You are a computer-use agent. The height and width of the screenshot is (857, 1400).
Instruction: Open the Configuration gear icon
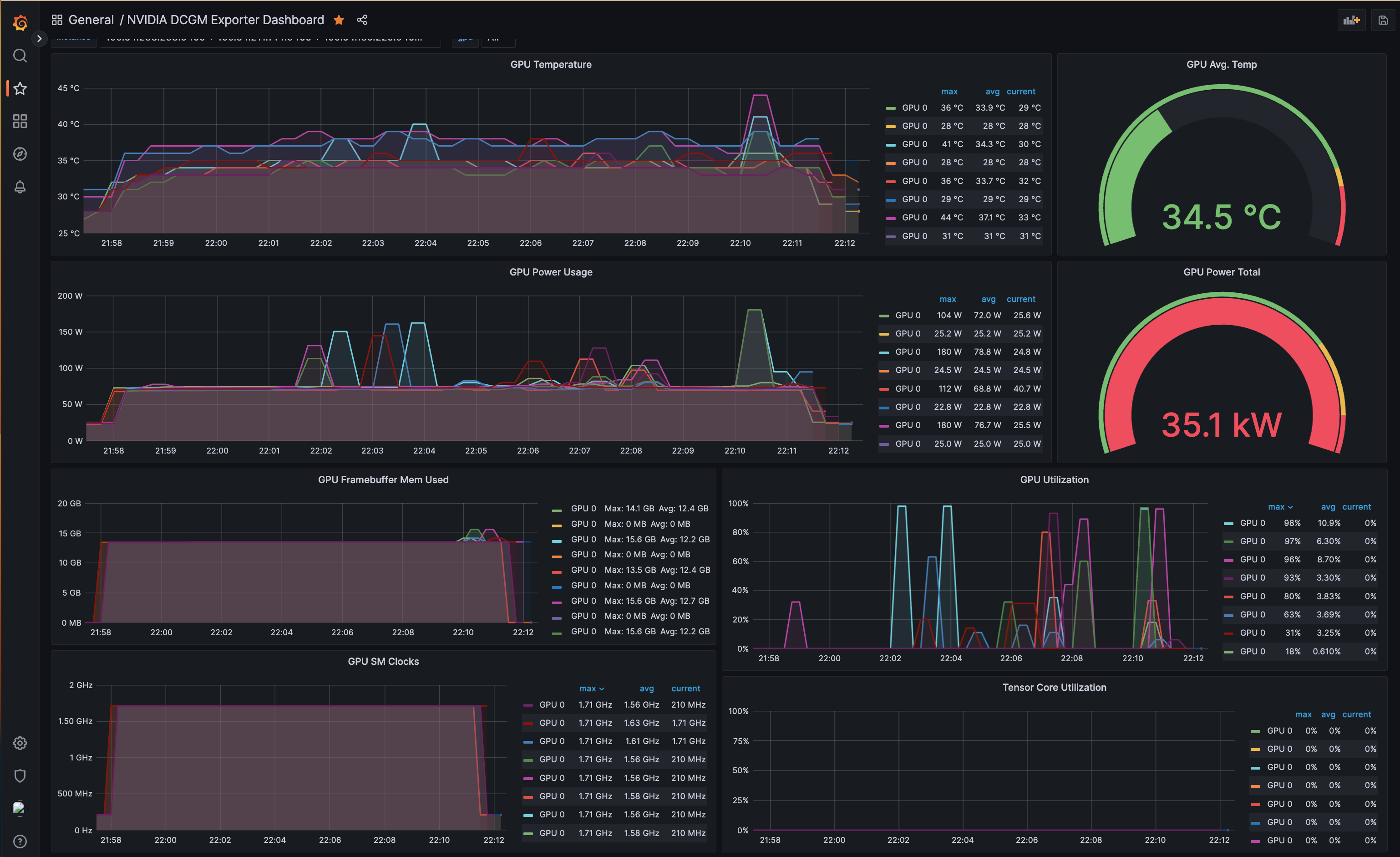20,743
